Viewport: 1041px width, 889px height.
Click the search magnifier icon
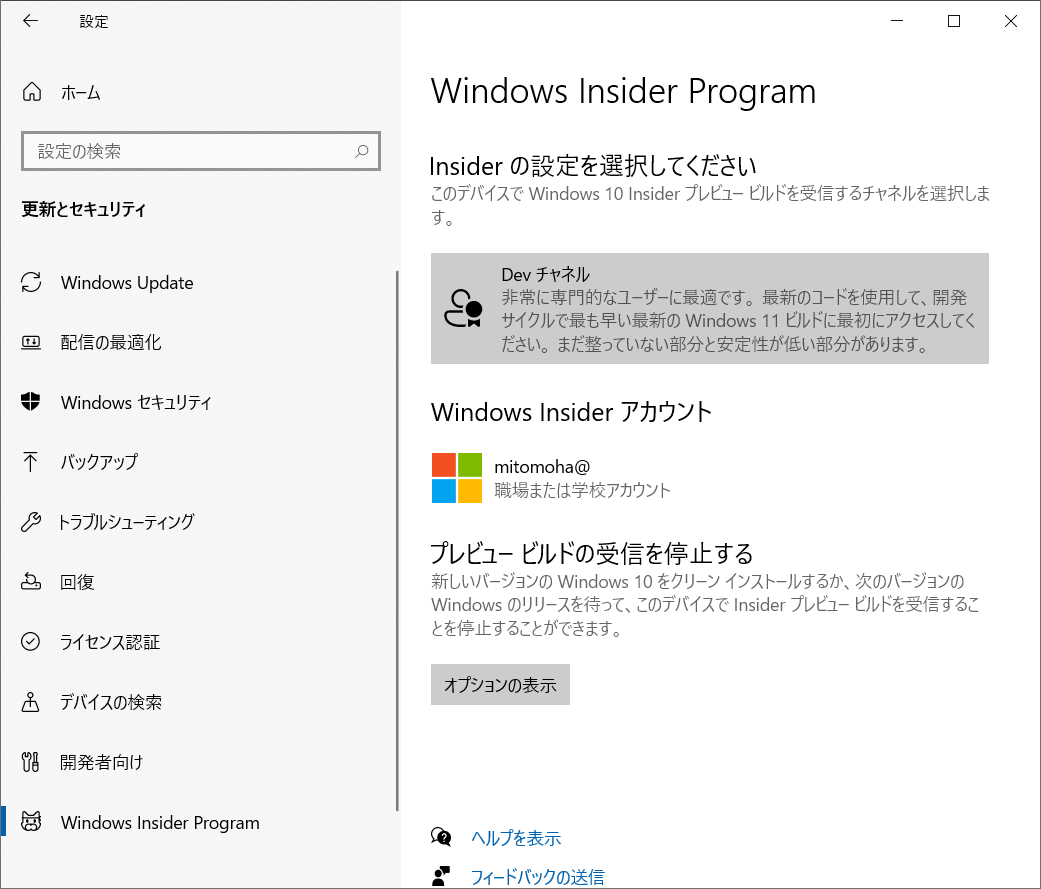point(361,151)
